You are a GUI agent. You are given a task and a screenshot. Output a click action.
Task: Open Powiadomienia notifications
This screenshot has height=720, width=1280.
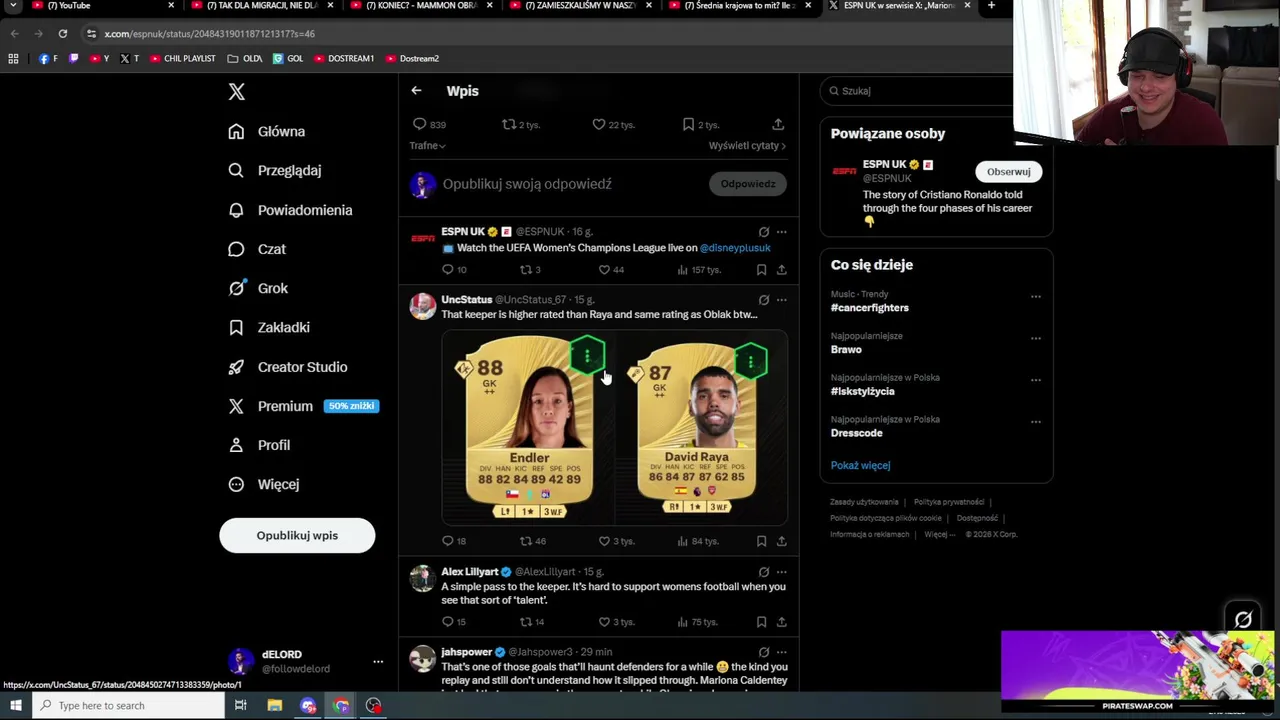pos(290,210)
